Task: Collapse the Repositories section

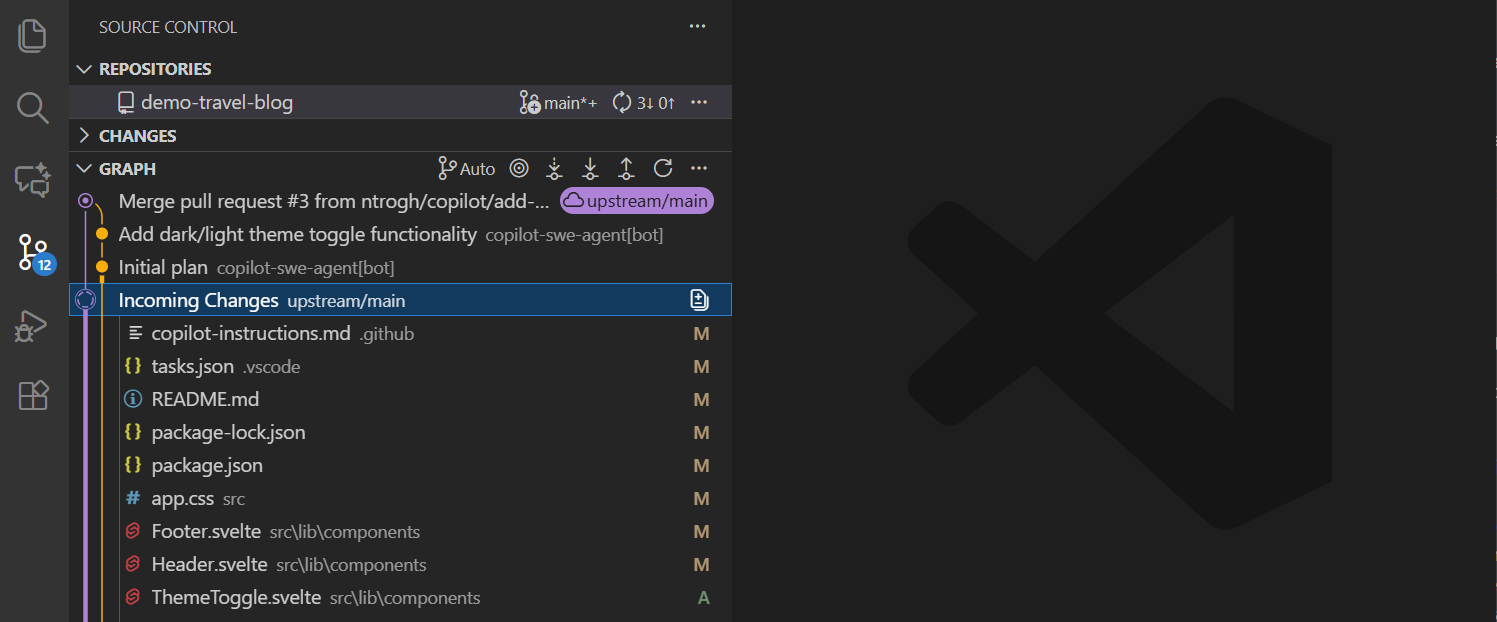Action: click(84, 68)
